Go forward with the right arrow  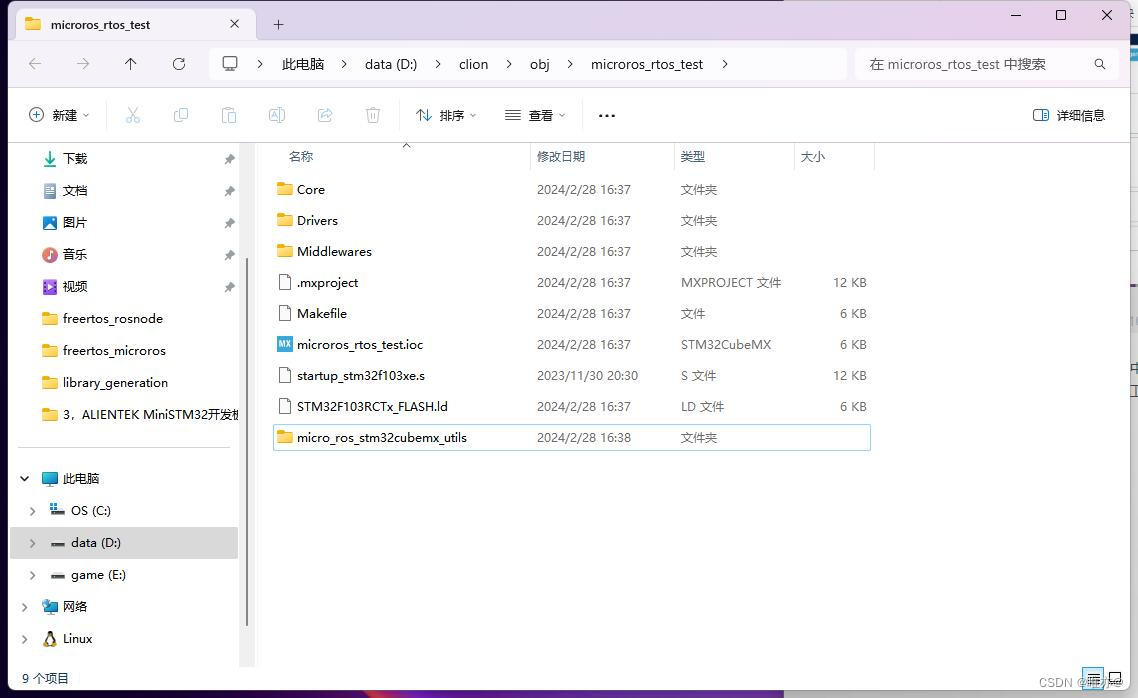pos(83,64)
